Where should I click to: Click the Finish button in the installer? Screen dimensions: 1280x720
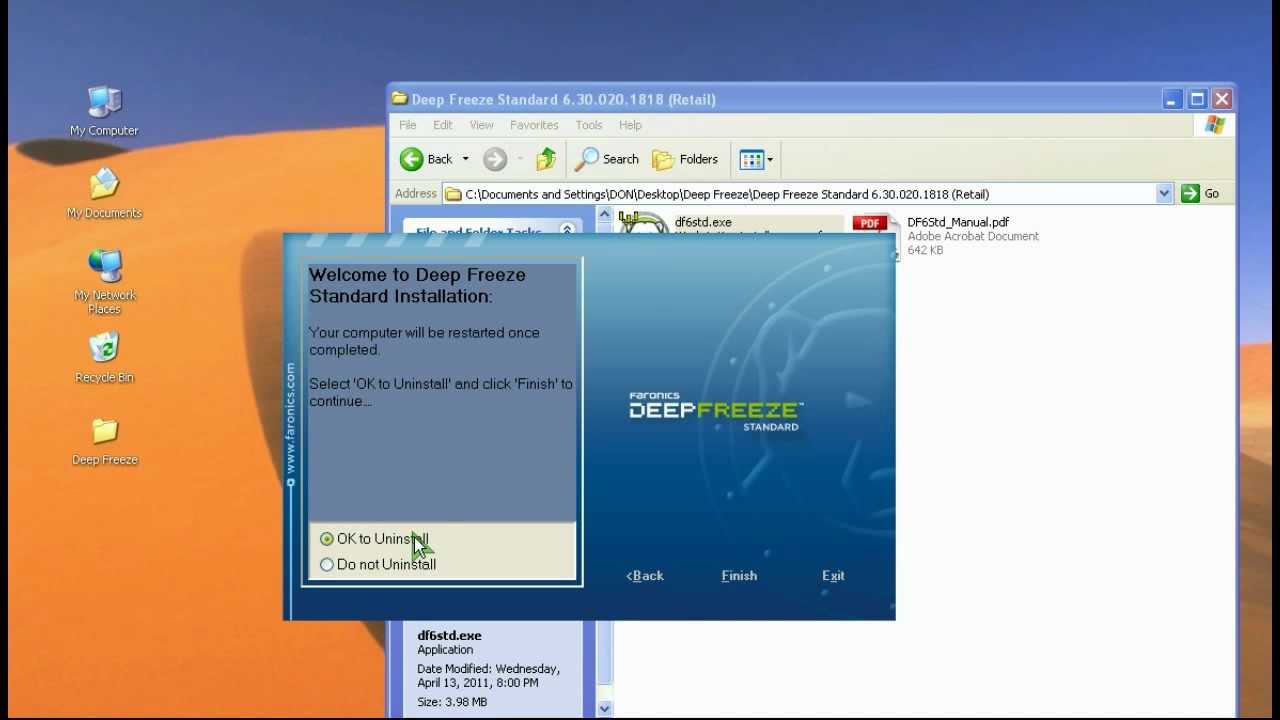(x=739, y=575)
